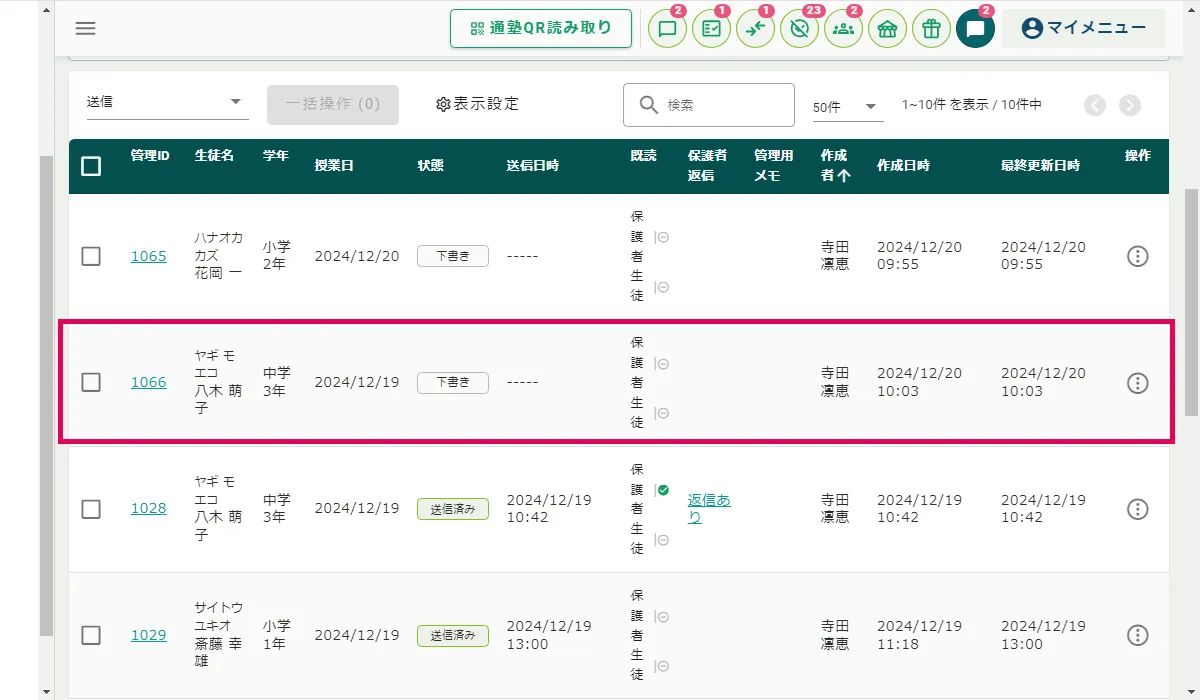Check the checkbox for row 1029
Viewport: 1200px width, 700px height.
(91, 635)
